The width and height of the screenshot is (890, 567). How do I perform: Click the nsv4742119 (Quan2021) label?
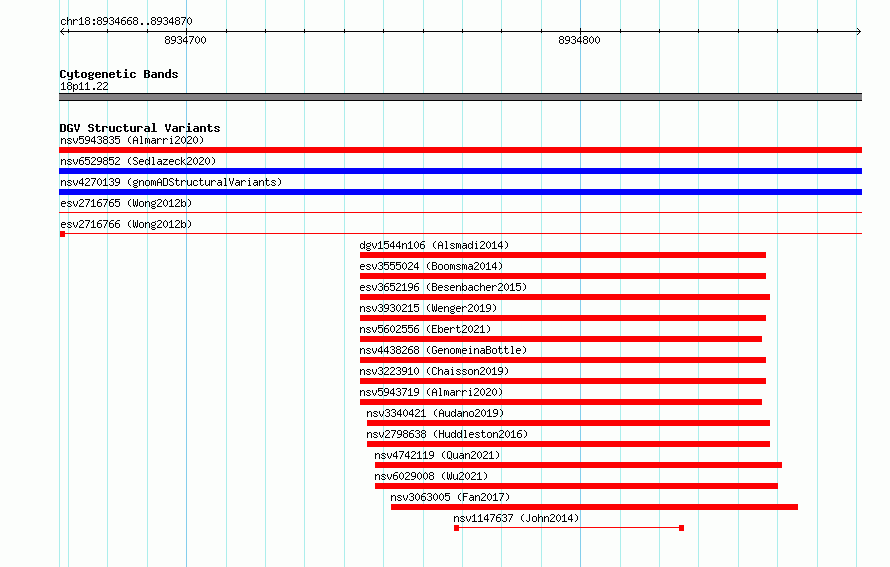point(437,455)
